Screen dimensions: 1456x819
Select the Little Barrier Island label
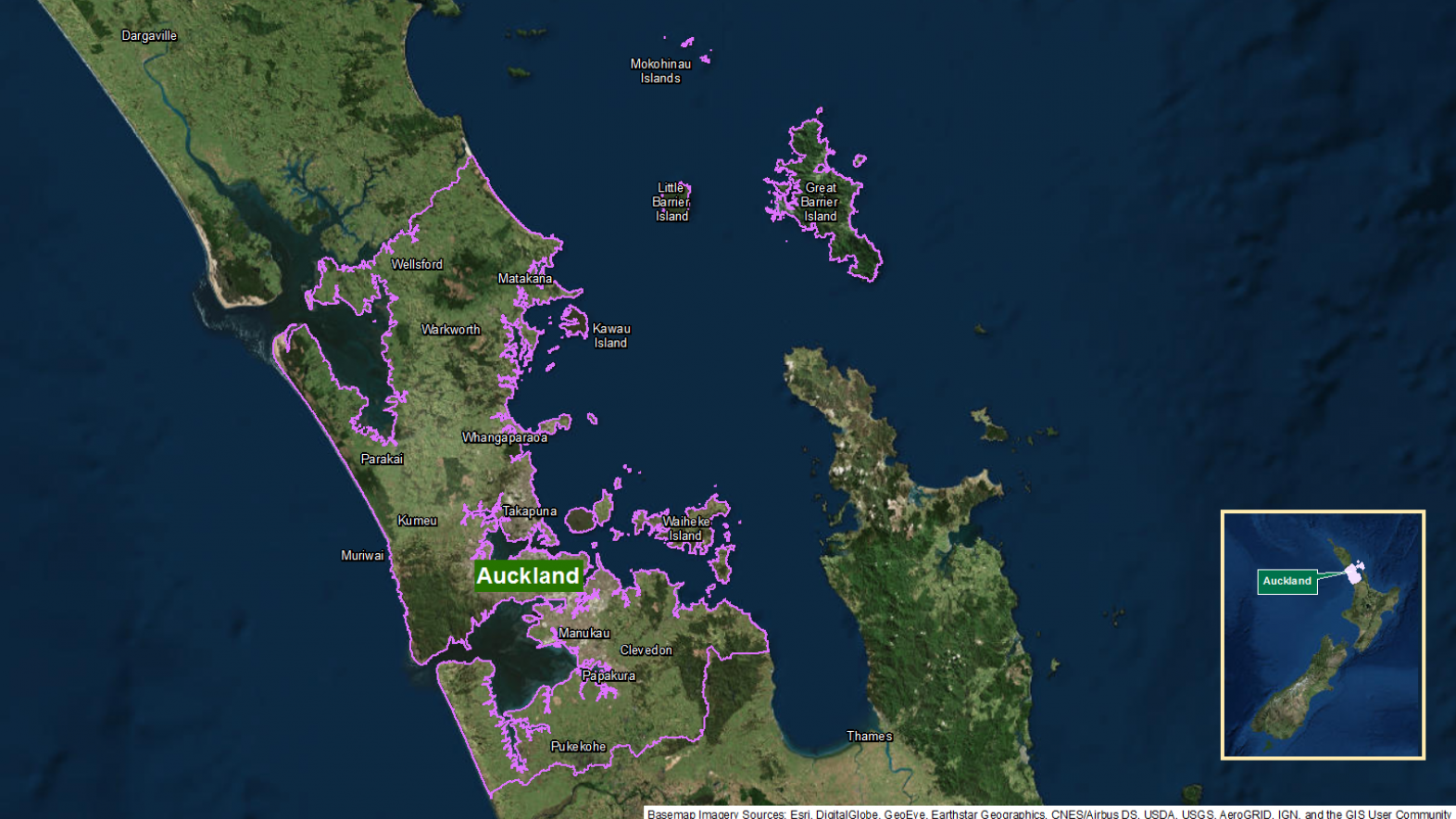point(672,202)
